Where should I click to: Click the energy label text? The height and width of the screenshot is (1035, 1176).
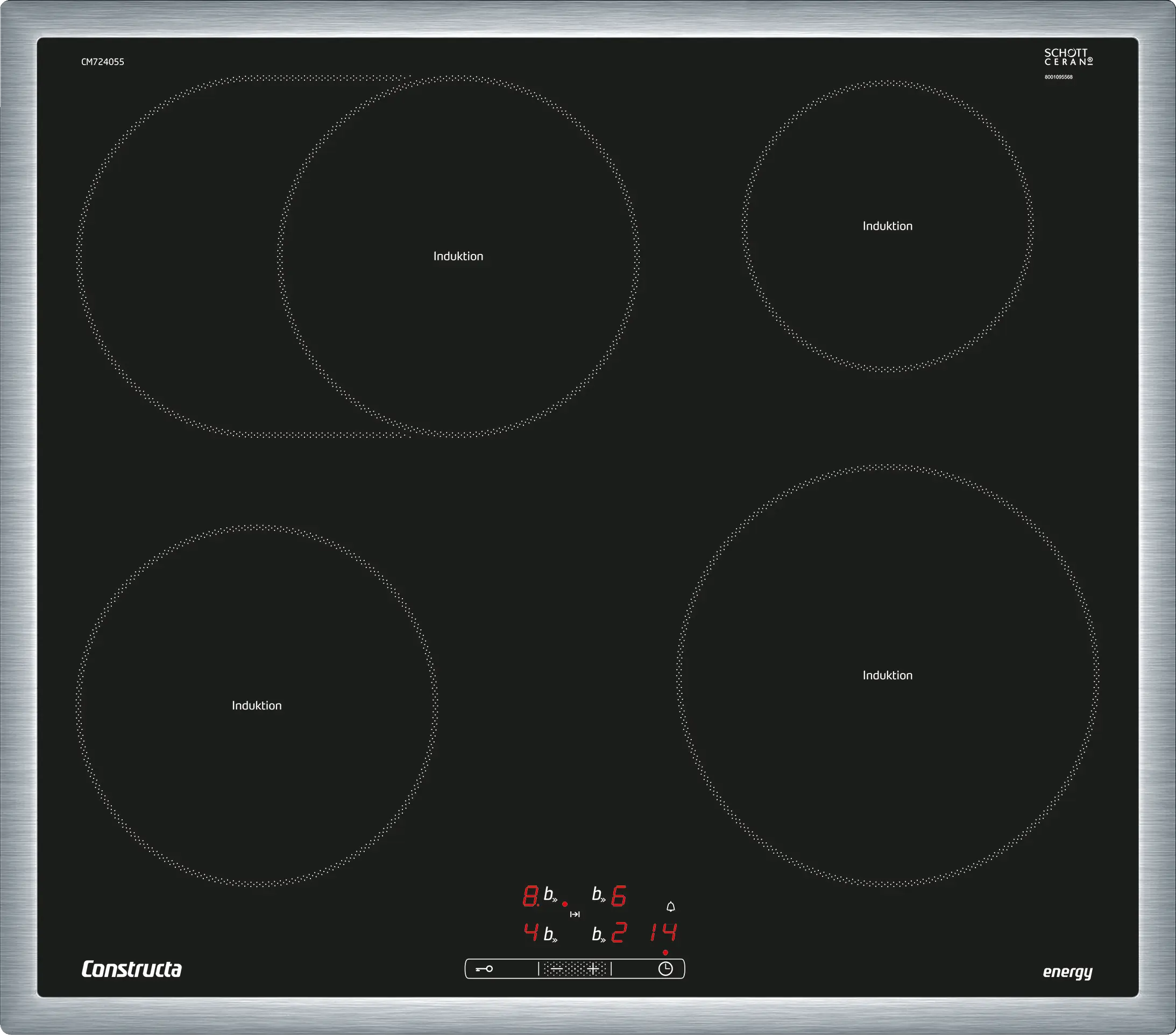pos(1067,972)
